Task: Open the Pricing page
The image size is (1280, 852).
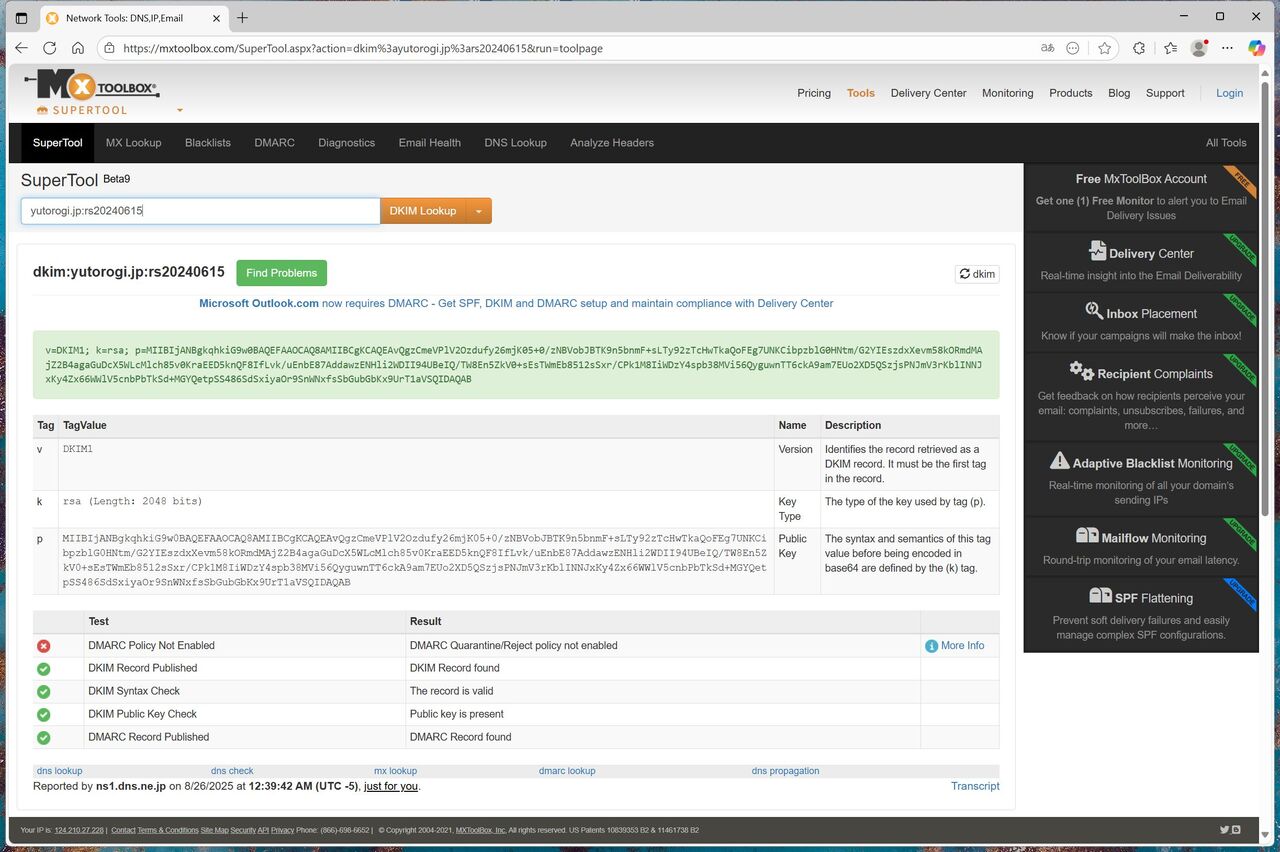Action: [814, 93]
